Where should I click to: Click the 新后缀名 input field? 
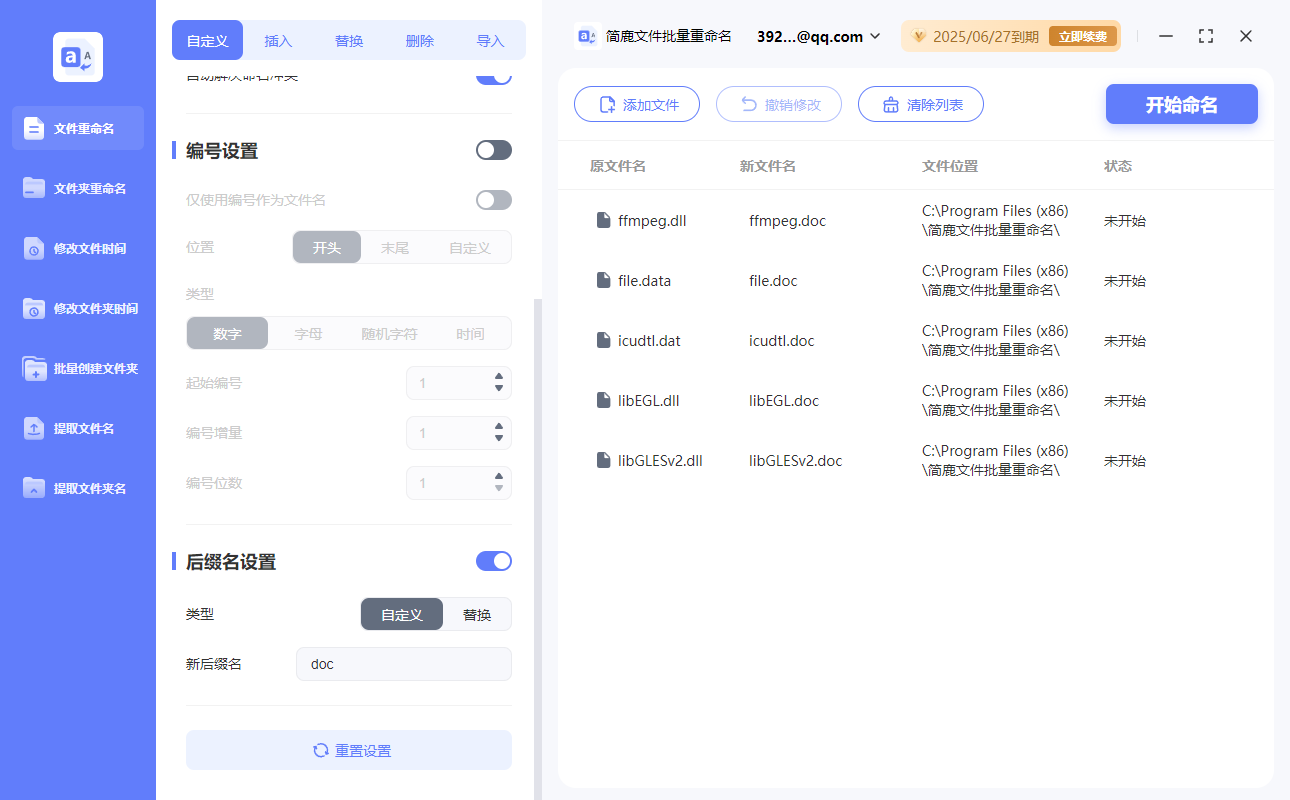coord(403,663)
